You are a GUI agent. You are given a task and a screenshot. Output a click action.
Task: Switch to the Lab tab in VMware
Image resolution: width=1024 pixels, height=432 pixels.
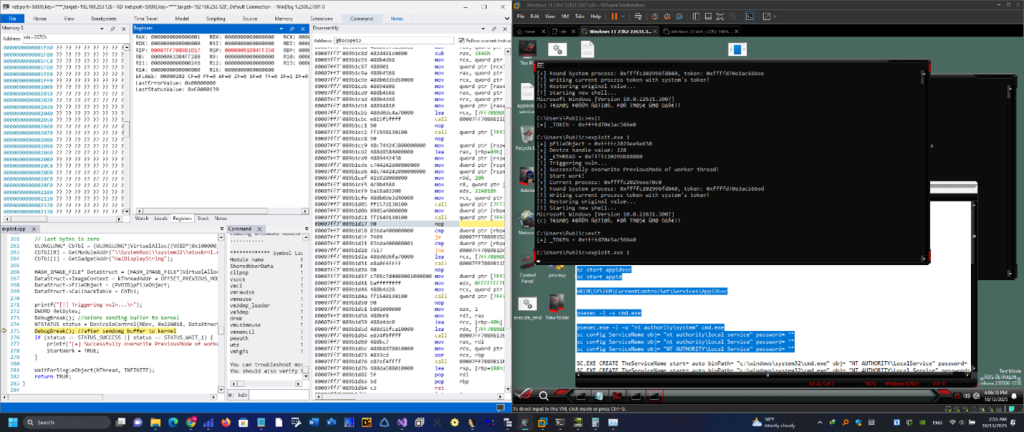(563, 31)
